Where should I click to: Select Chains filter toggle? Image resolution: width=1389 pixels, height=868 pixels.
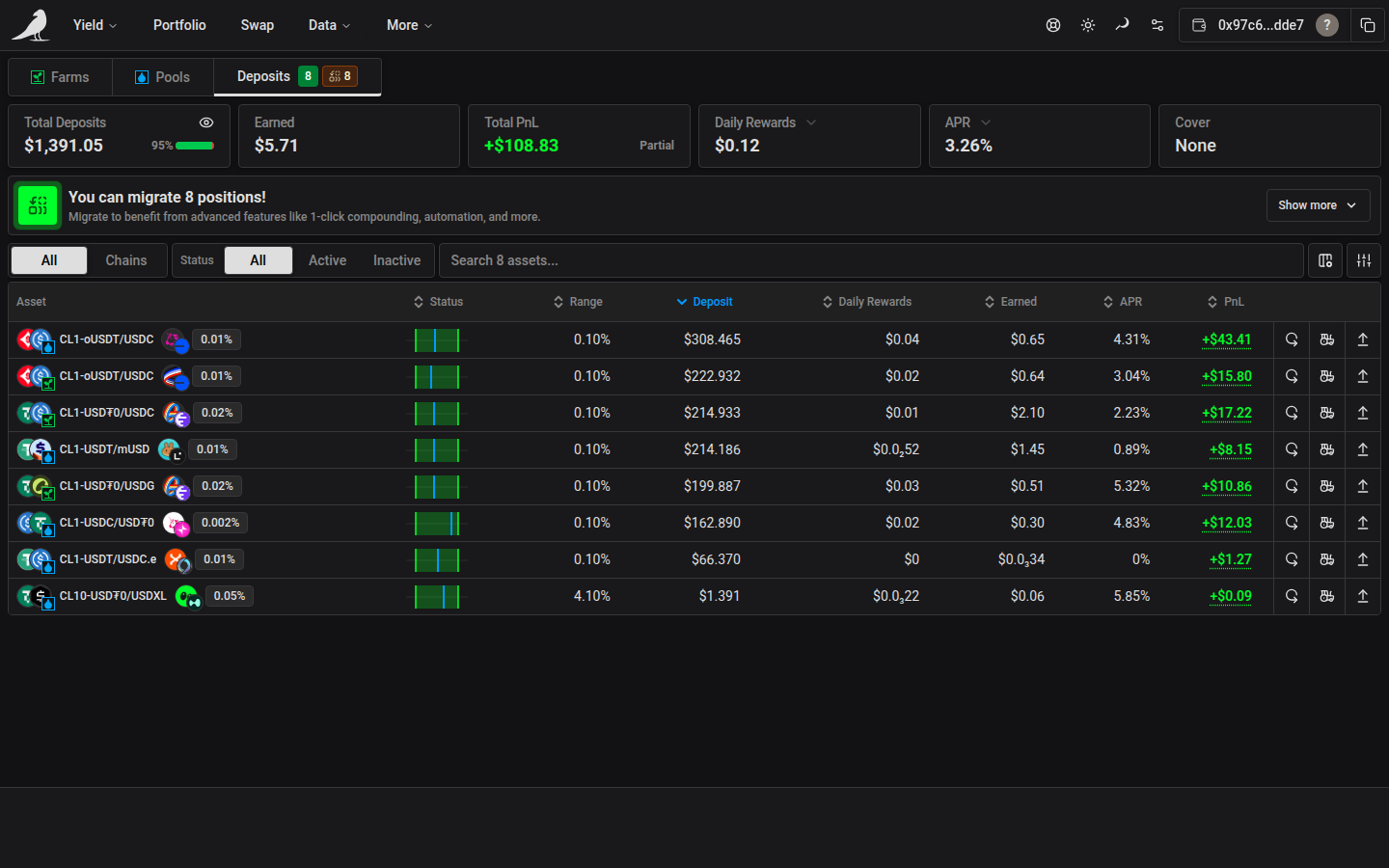[x=126, y=260]
